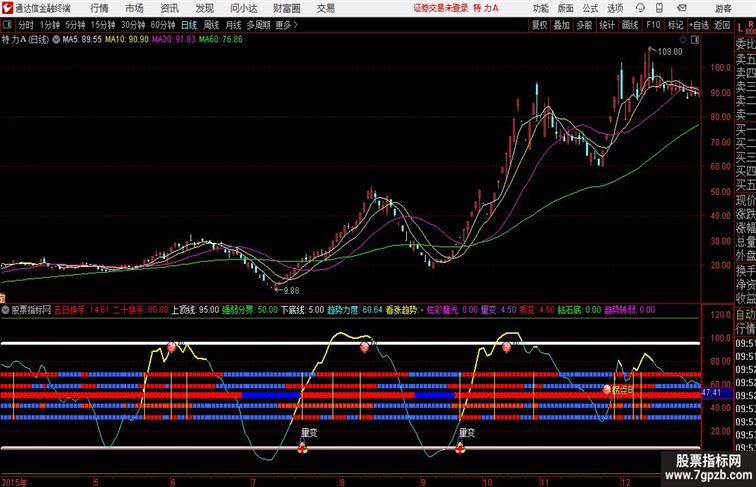Open the 功能 menu
The image size is (756, 487).
540,8
